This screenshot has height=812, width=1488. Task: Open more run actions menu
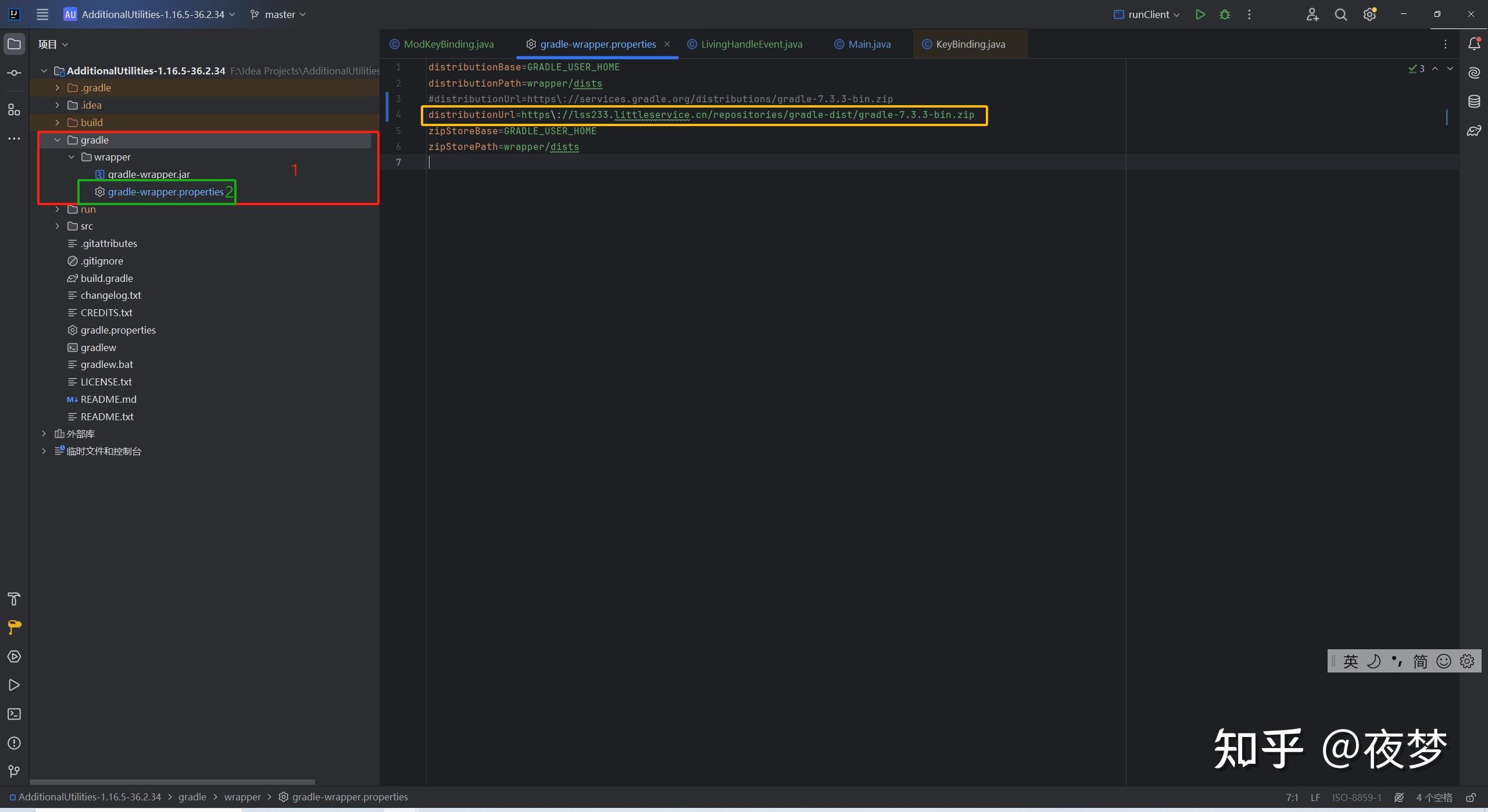(1249, 15)
